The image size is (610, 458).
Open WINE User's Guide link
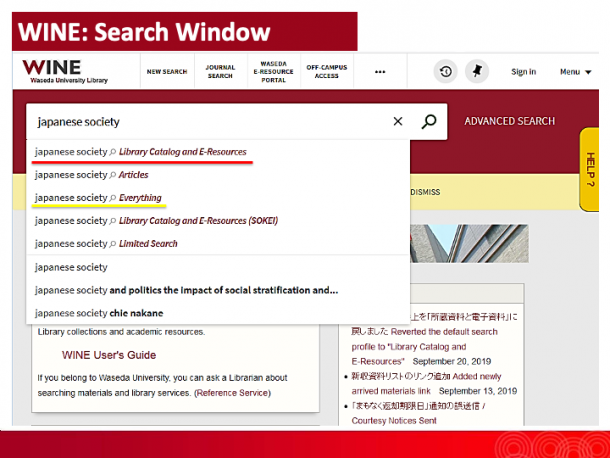pyautogui.click(x=109, y=355)
